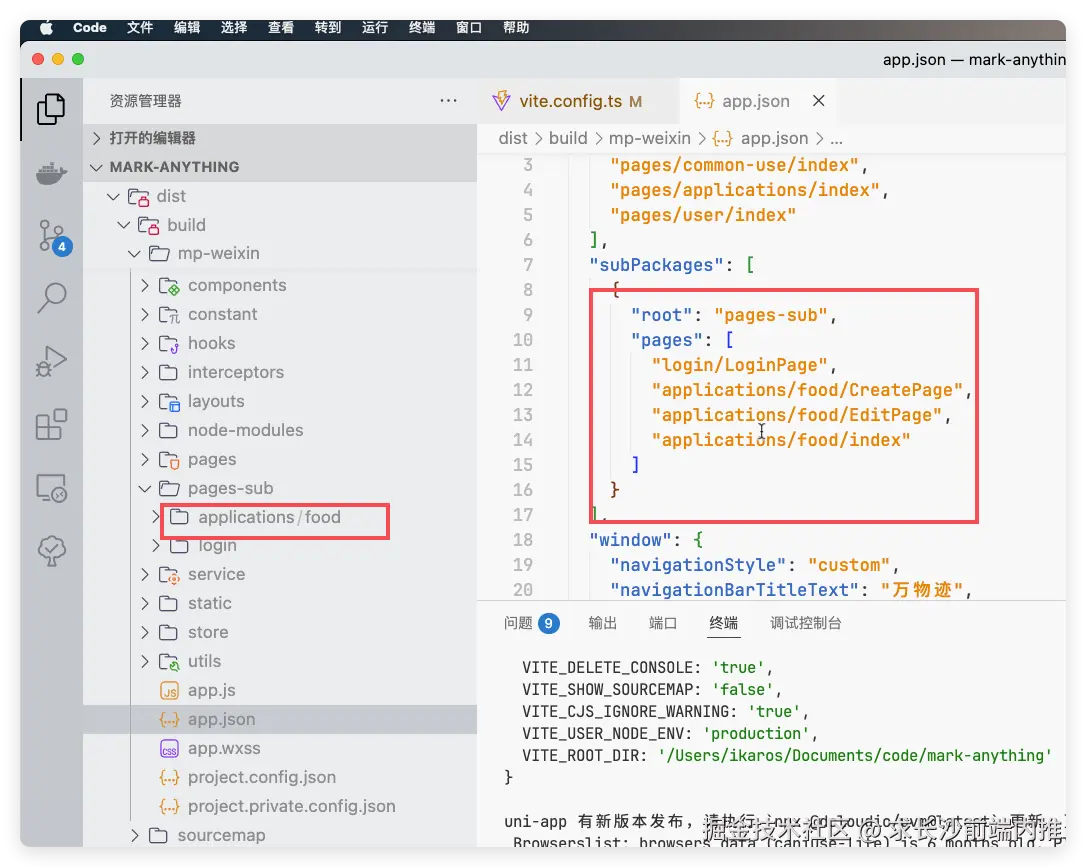Screen dimensions: 1086x867
Task: Expand the node-modules folder chevron
Action: pyautogui.click(x=145, y=431)
